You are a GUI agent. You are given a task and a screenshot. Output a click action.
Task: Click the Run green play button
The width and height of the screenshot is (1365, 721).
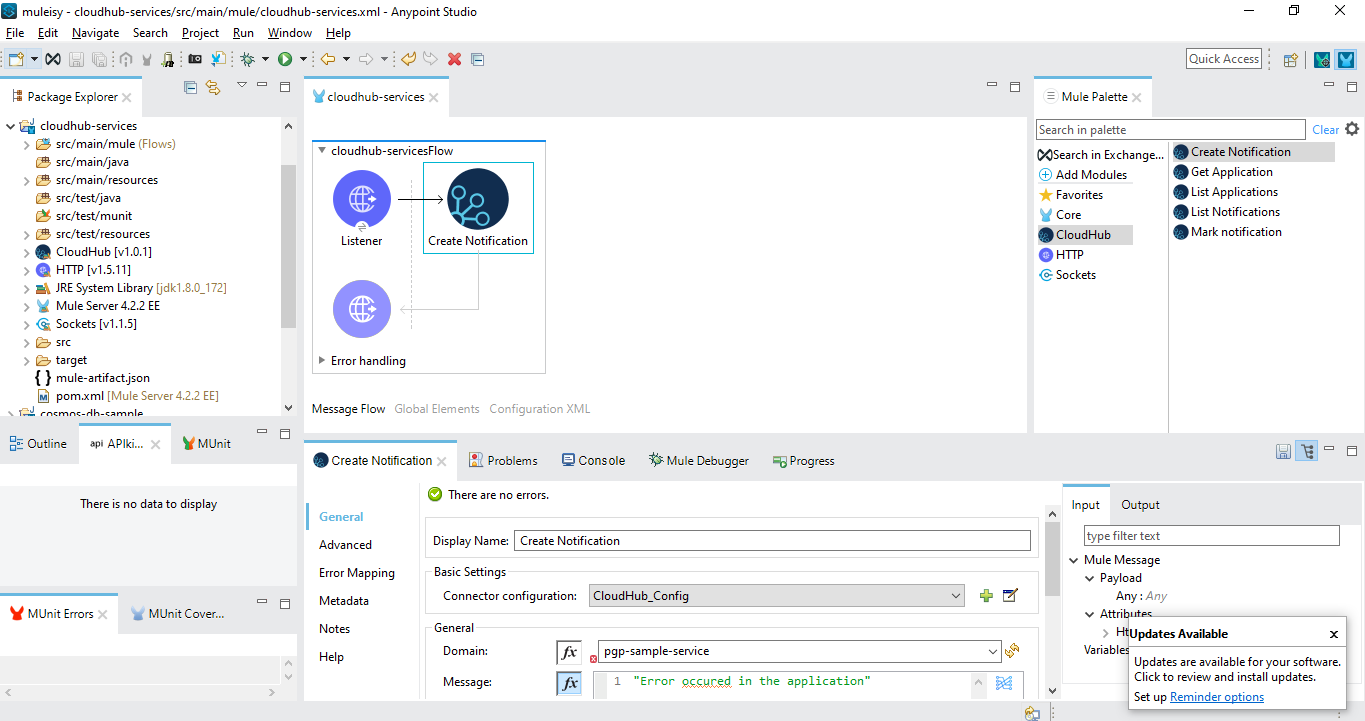(285, 59)
